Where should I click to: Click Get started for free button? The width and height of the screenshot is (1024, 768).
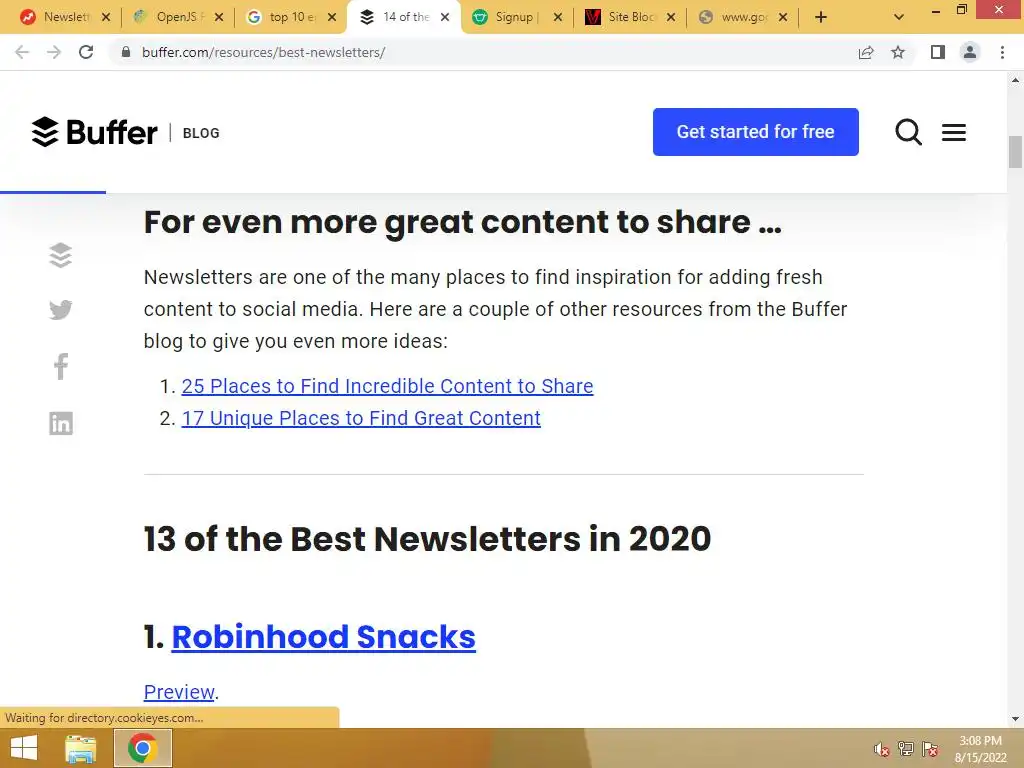[x=756, y=132]
